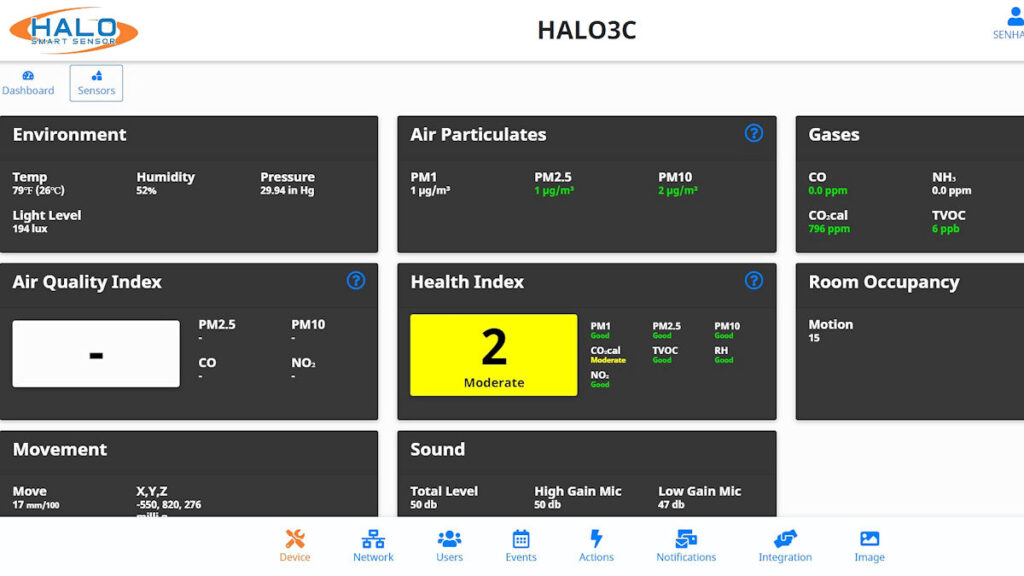Switch to the Dashboard tab

pos(28,83)
